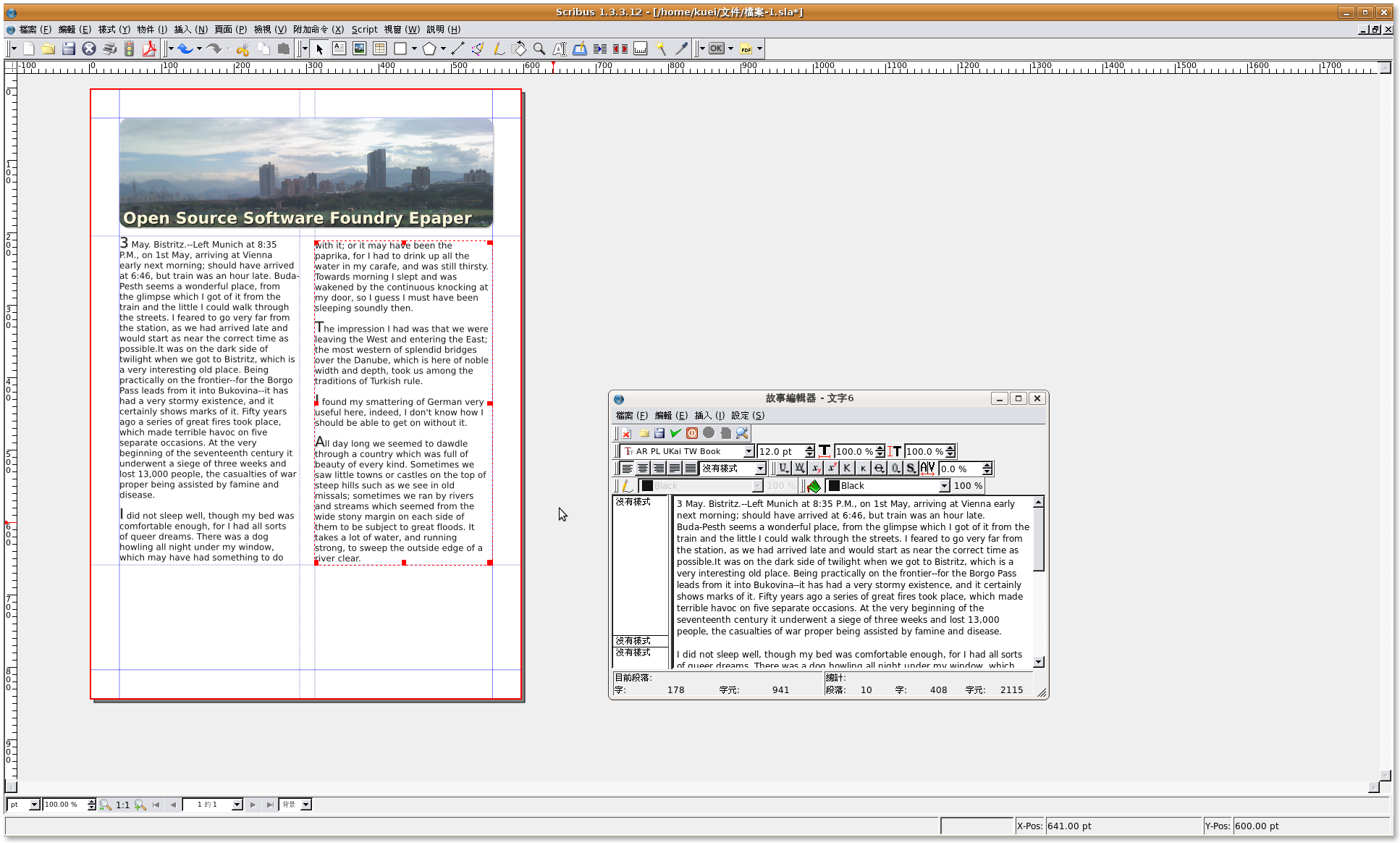Open the Black fill color dropdown
The image size is (1400, 843).
pos(944,486)
